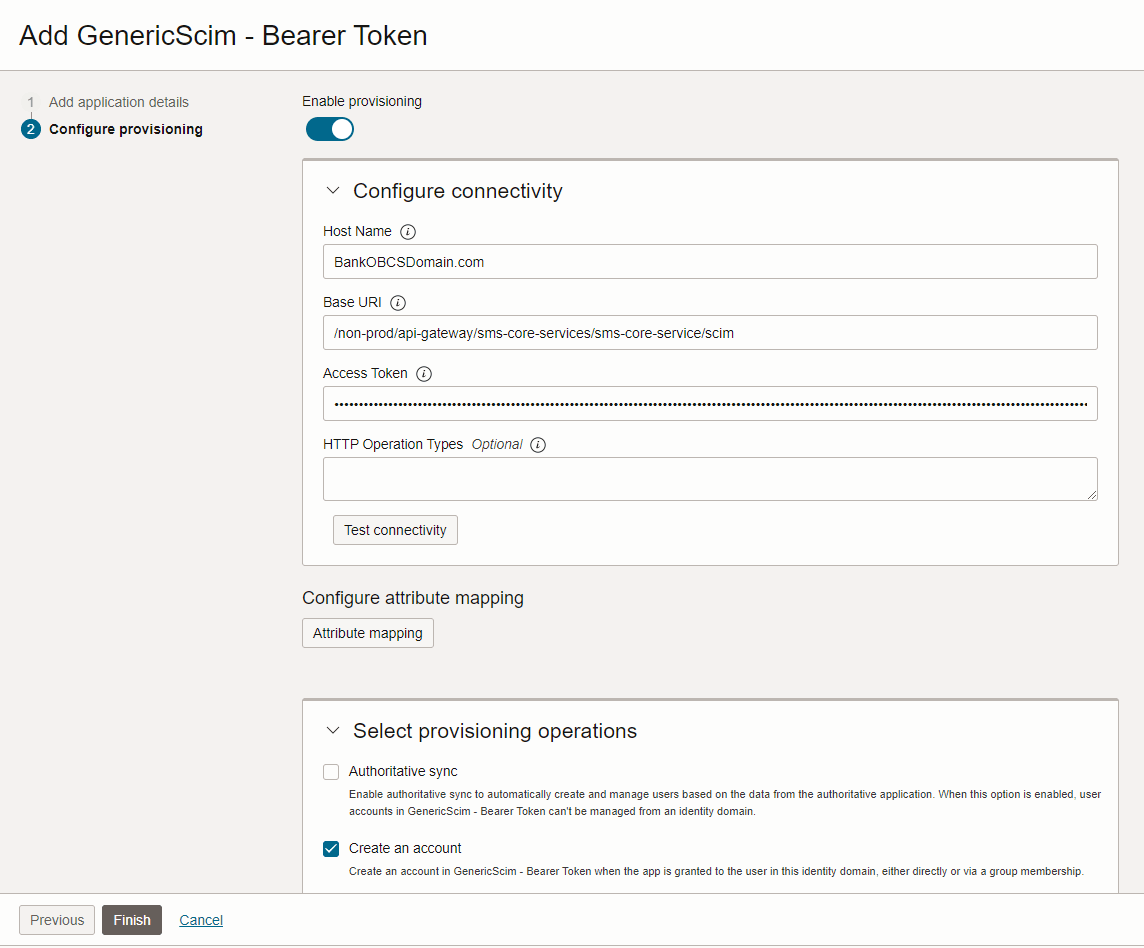
Task: Go to Add application details step
Action: point(118,102)
